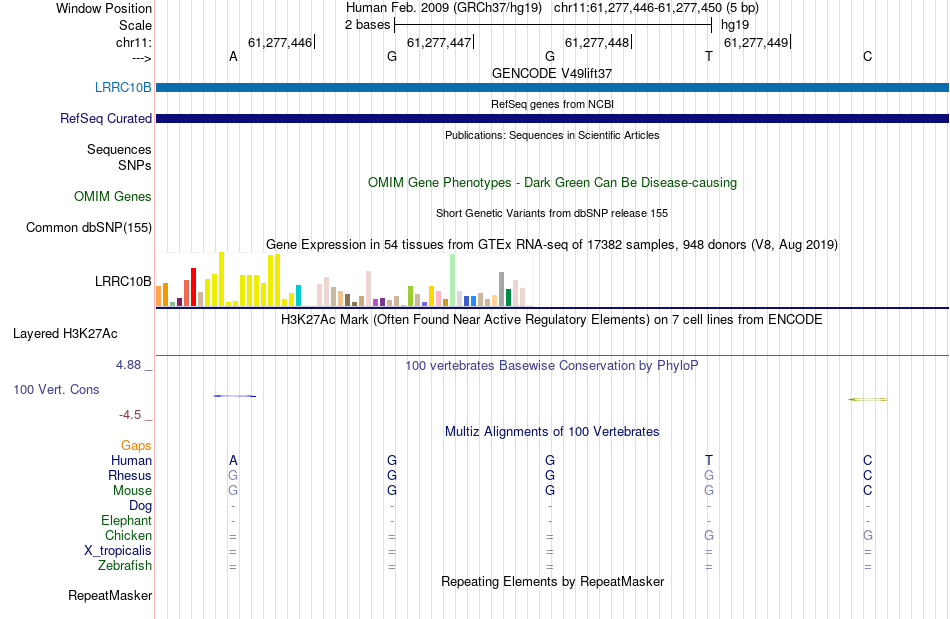Click the Common dbSNP(155) side label
Viewport: 950px width, 619px height.
[x=89, y=227]
